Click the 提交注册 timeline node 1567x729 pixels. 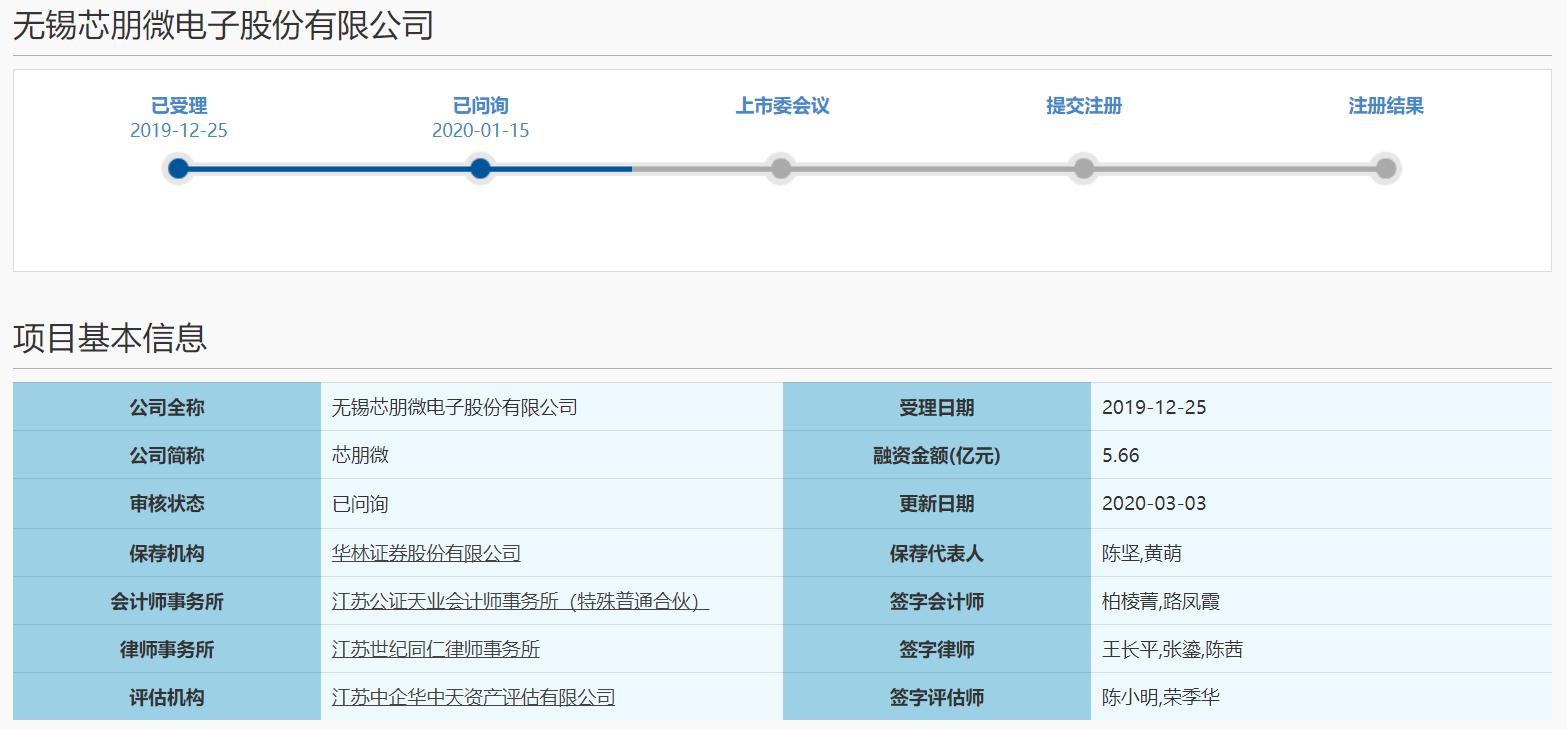1083,168
